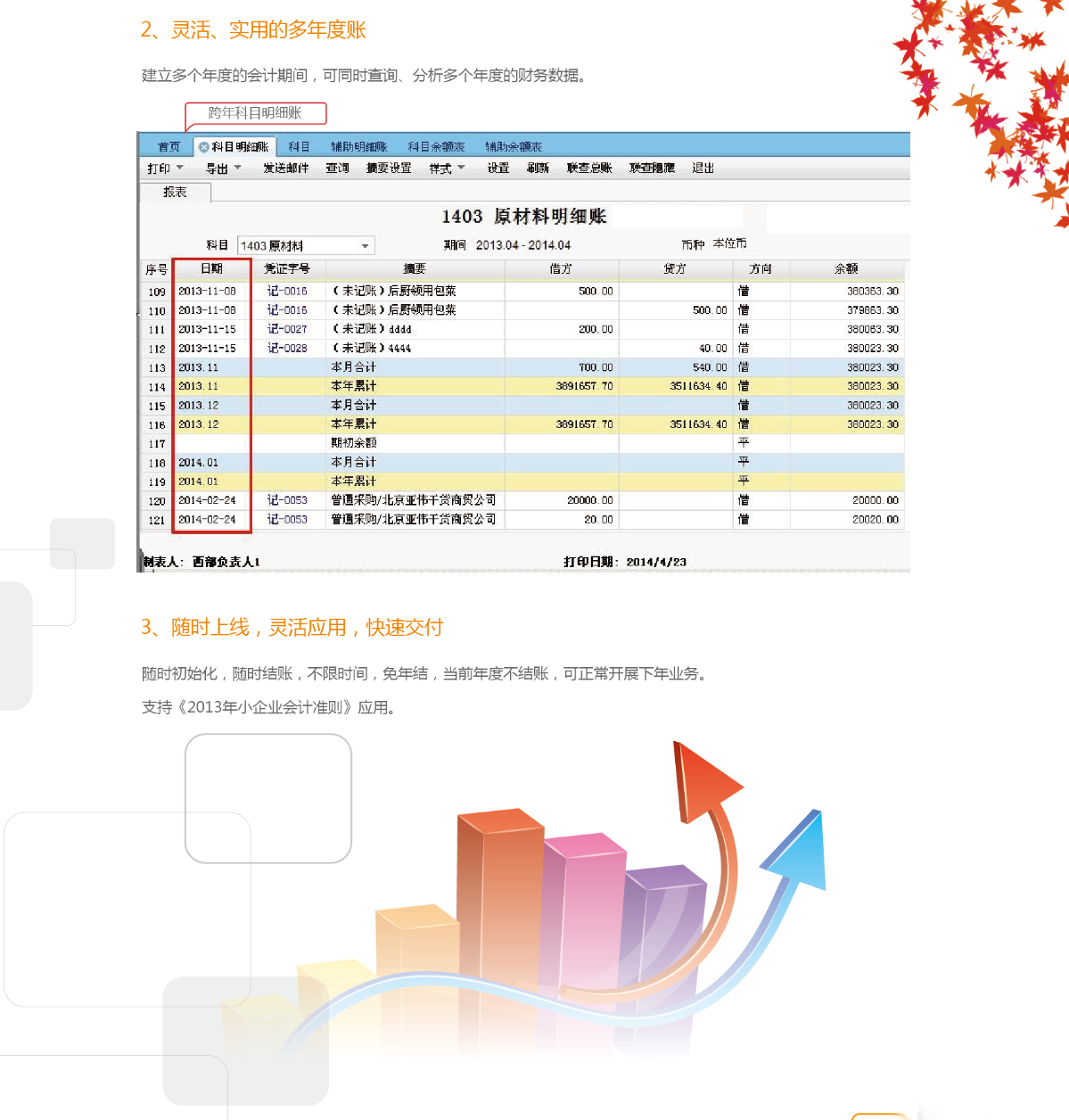This screenshot has height=1120, width=1069.
Task: Go to the 辅助余额表 tab
Action: 513,147
